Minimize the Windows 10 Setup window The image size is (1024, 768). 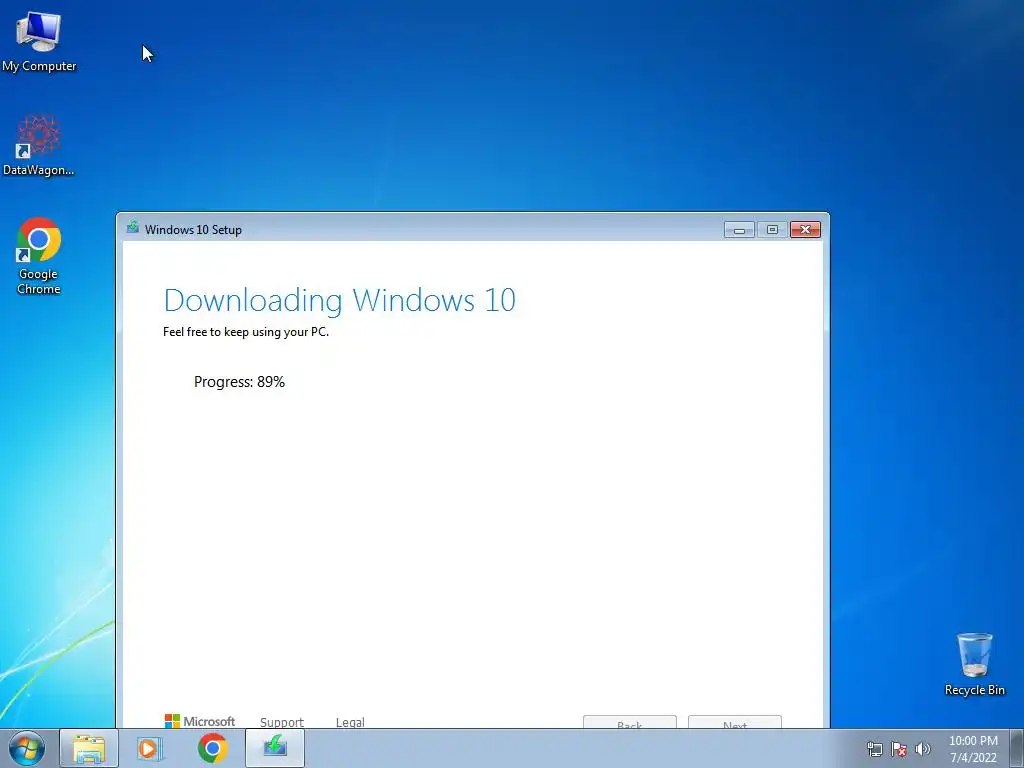(739, 230)
